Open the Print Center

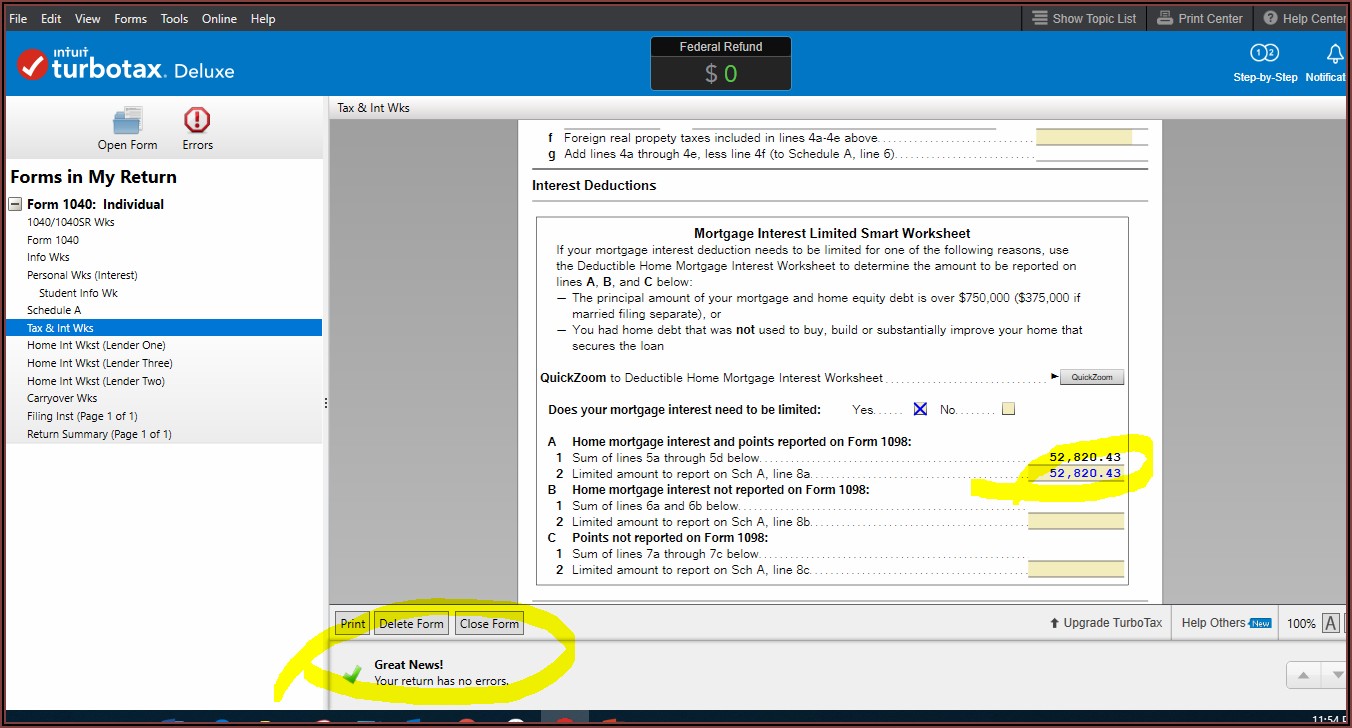click(x=1199, y=18)
